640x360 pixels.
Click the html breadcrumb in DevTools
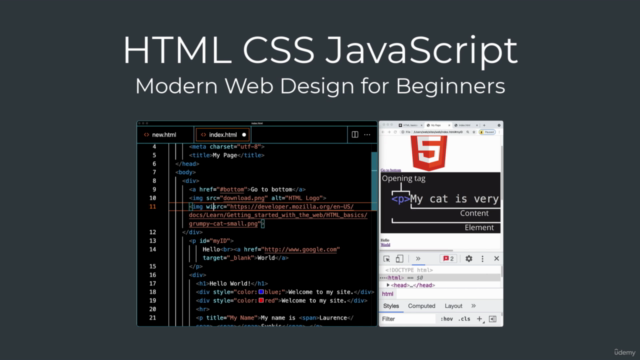point(388,294)
